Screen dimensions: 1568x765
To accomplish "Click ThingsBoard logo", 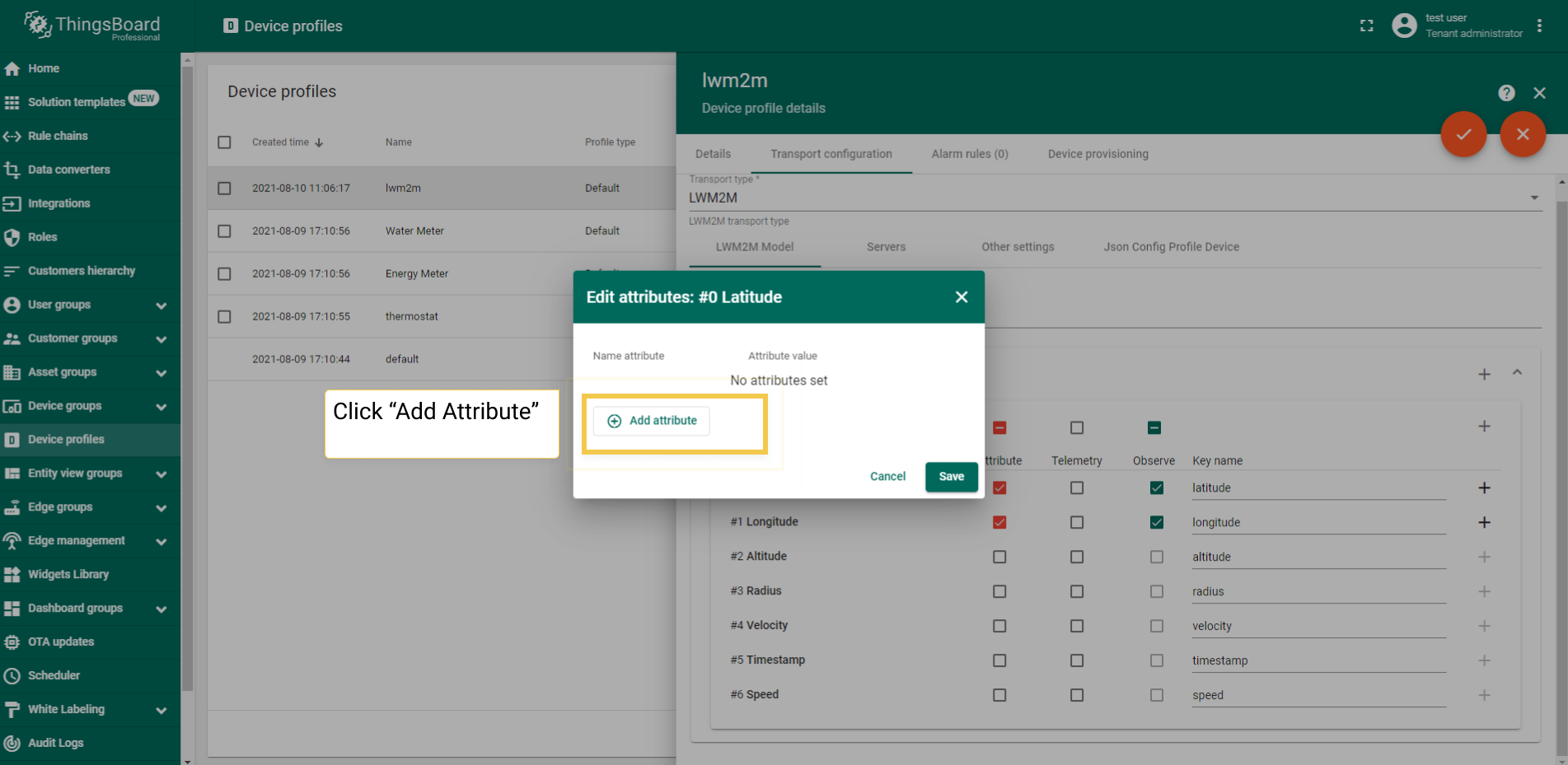I will click(91, 26).
